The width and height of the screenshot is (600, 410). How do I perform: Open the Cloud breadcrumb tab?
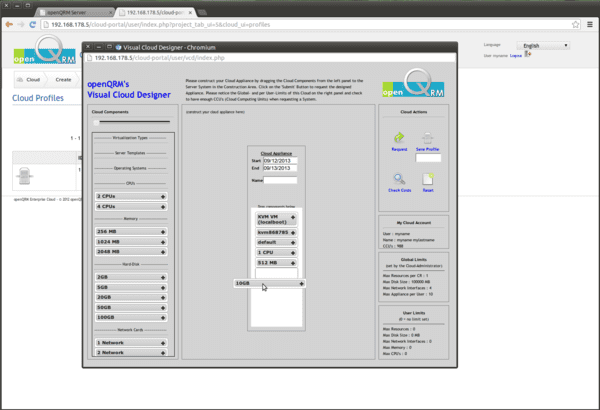[x=29, y=80]
